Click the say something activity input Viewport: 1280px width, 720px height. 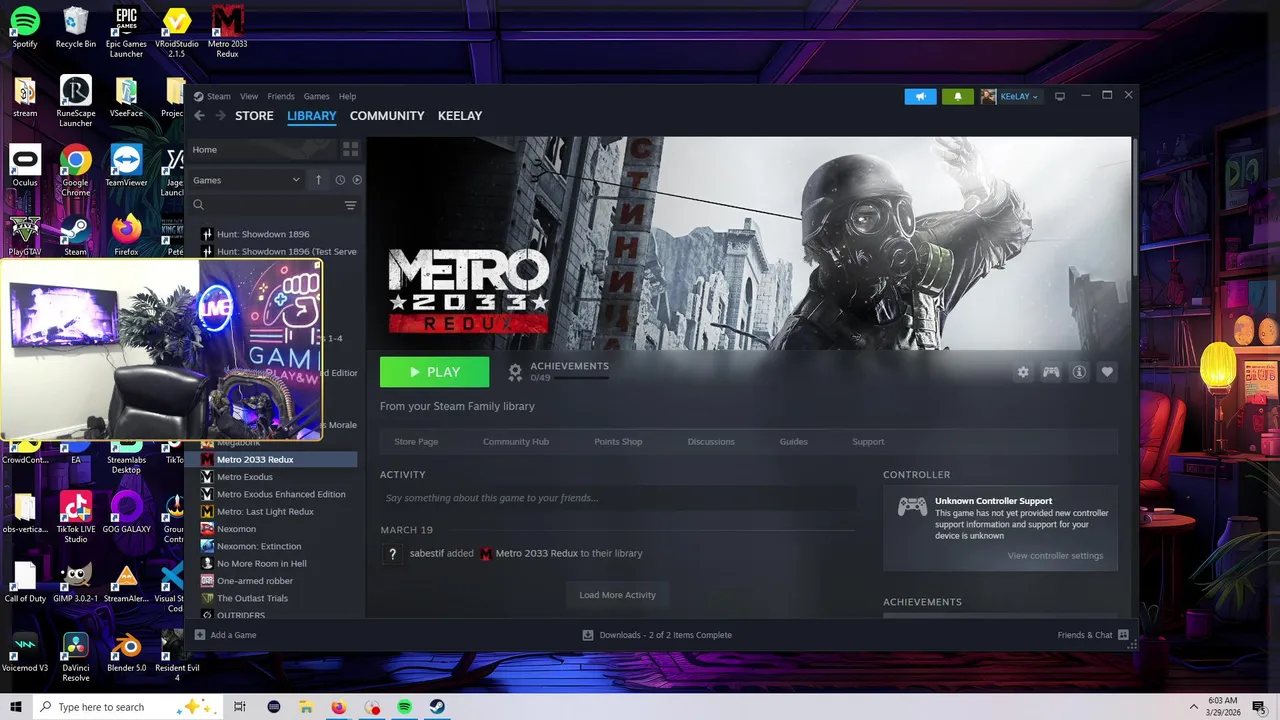coord(618,498)
